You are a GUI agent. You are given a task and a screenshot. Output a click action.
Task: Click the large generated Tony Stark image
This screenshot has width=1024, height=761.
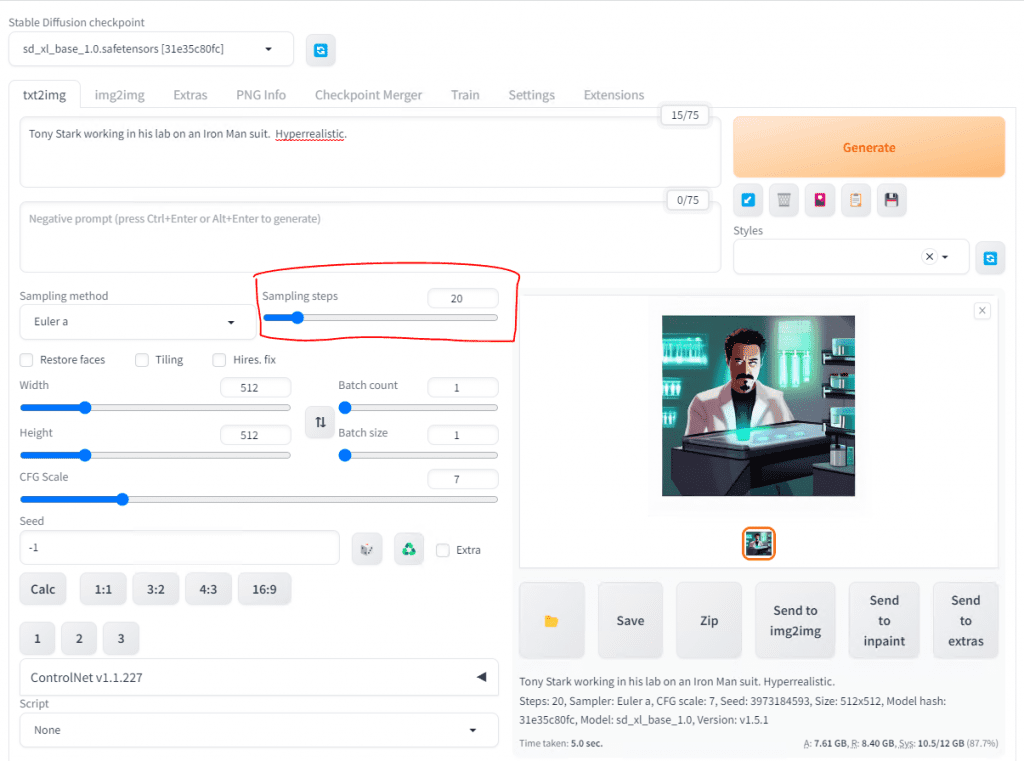coord(758,406)
